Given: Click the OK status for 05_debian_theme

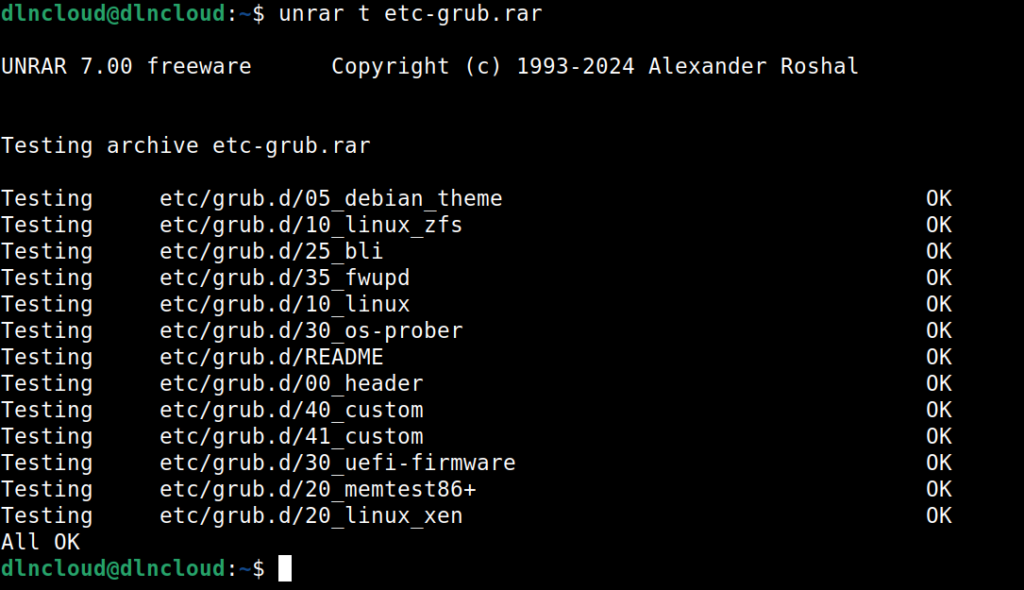Looking at the screenshot, I should point(938,198).
